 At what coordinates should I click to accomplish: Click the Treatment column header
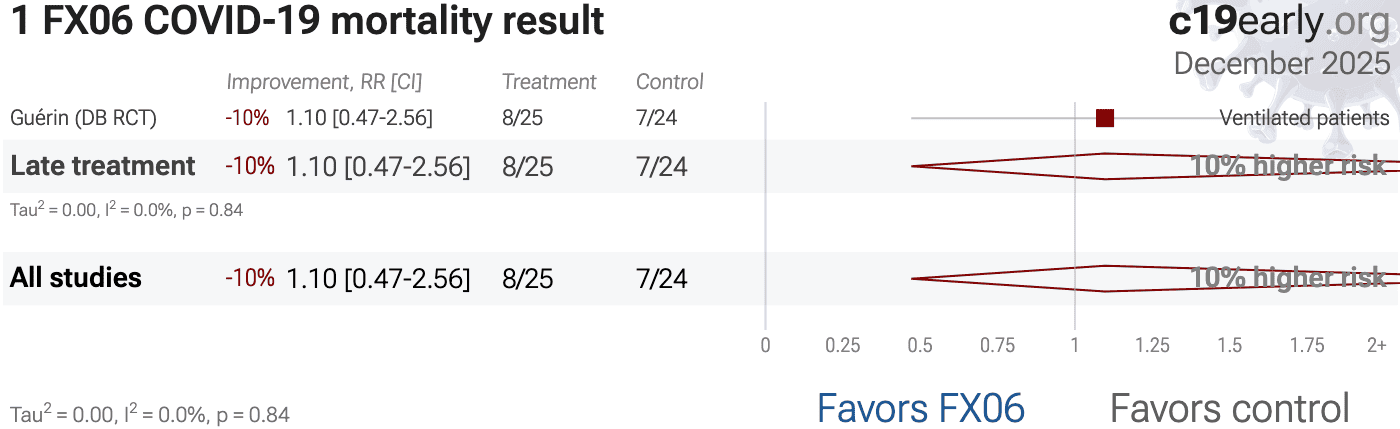point(549,82)
